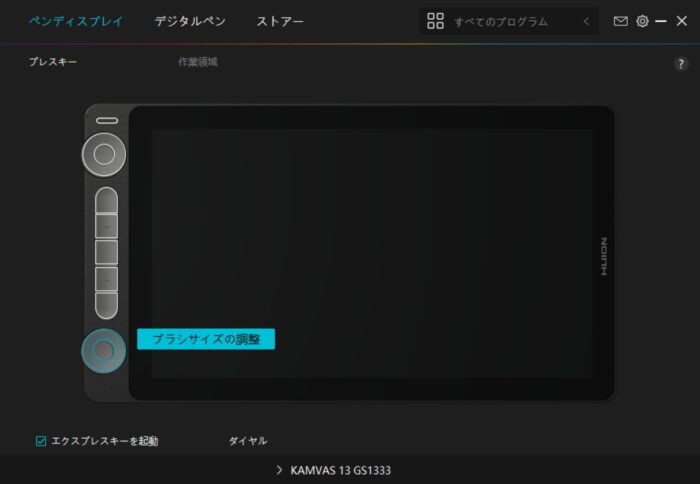The image size is (700, 484).
Task: Click the upper dial on the tablet
Action: coord(105,153)
